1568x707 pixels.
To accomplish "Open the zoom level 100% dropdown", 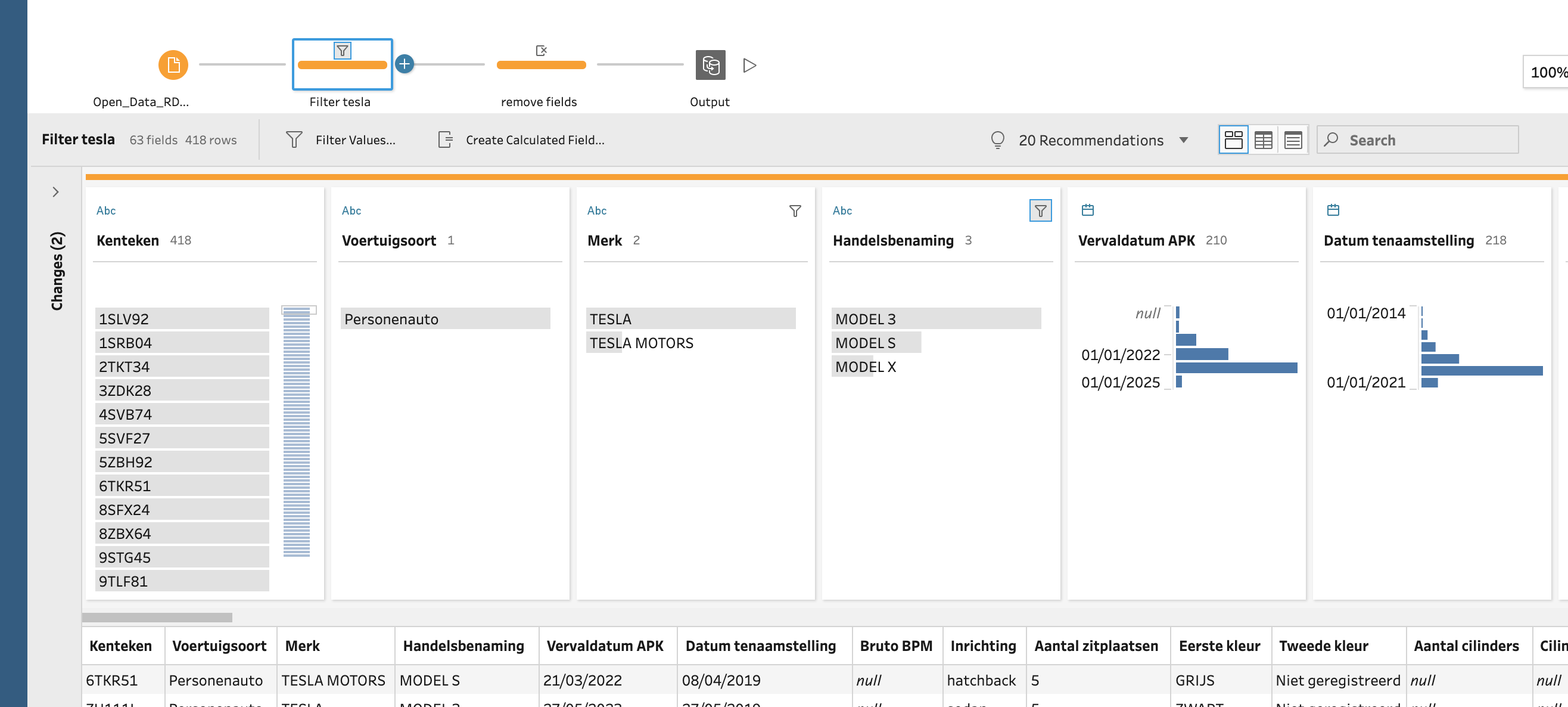I will tap(1546, 73).
